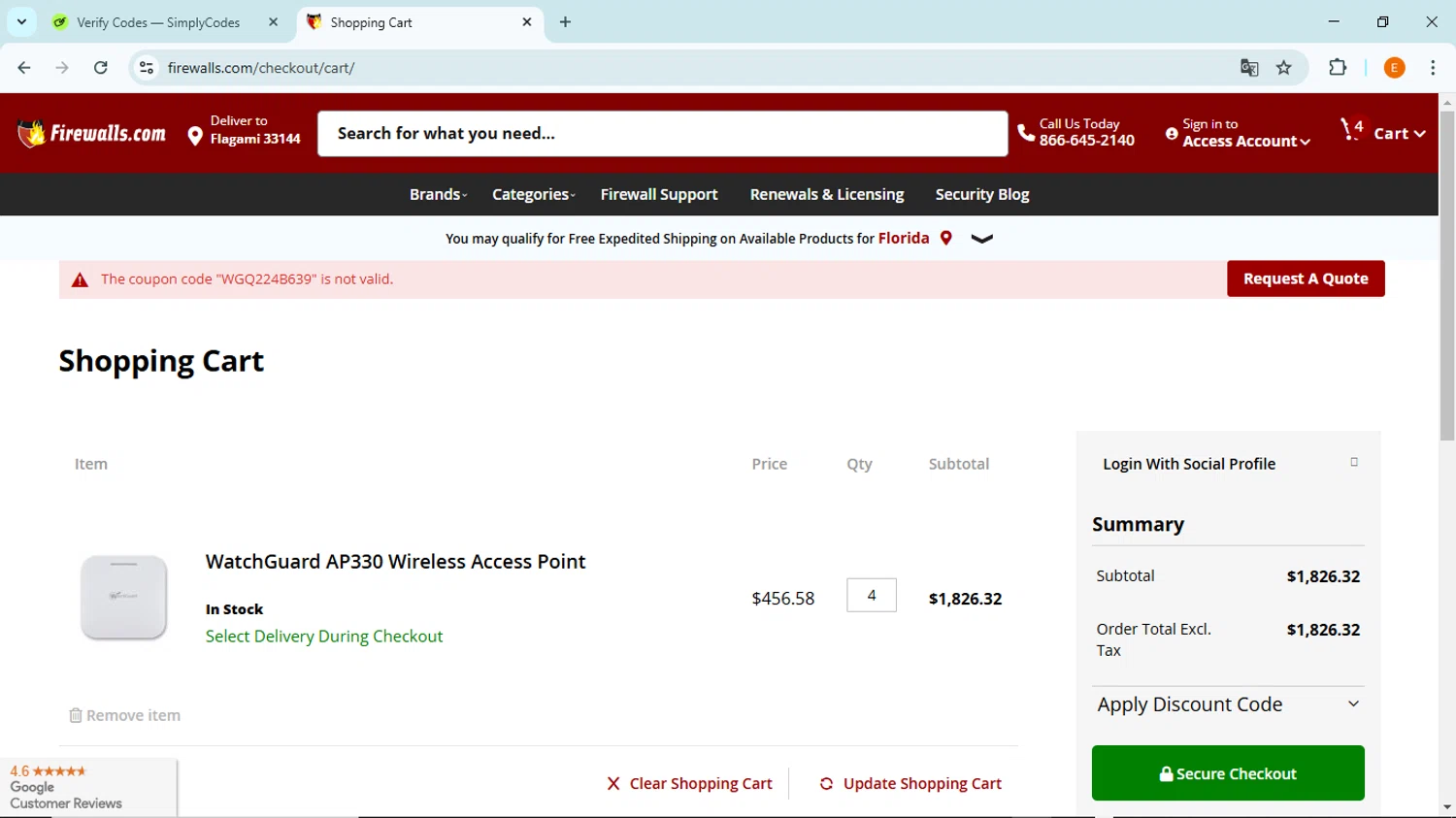Image resolution: width=1456 pixels, height=818 pixels.
Task: Expand the Access Account dropdown
Action: coord(1246,142)
